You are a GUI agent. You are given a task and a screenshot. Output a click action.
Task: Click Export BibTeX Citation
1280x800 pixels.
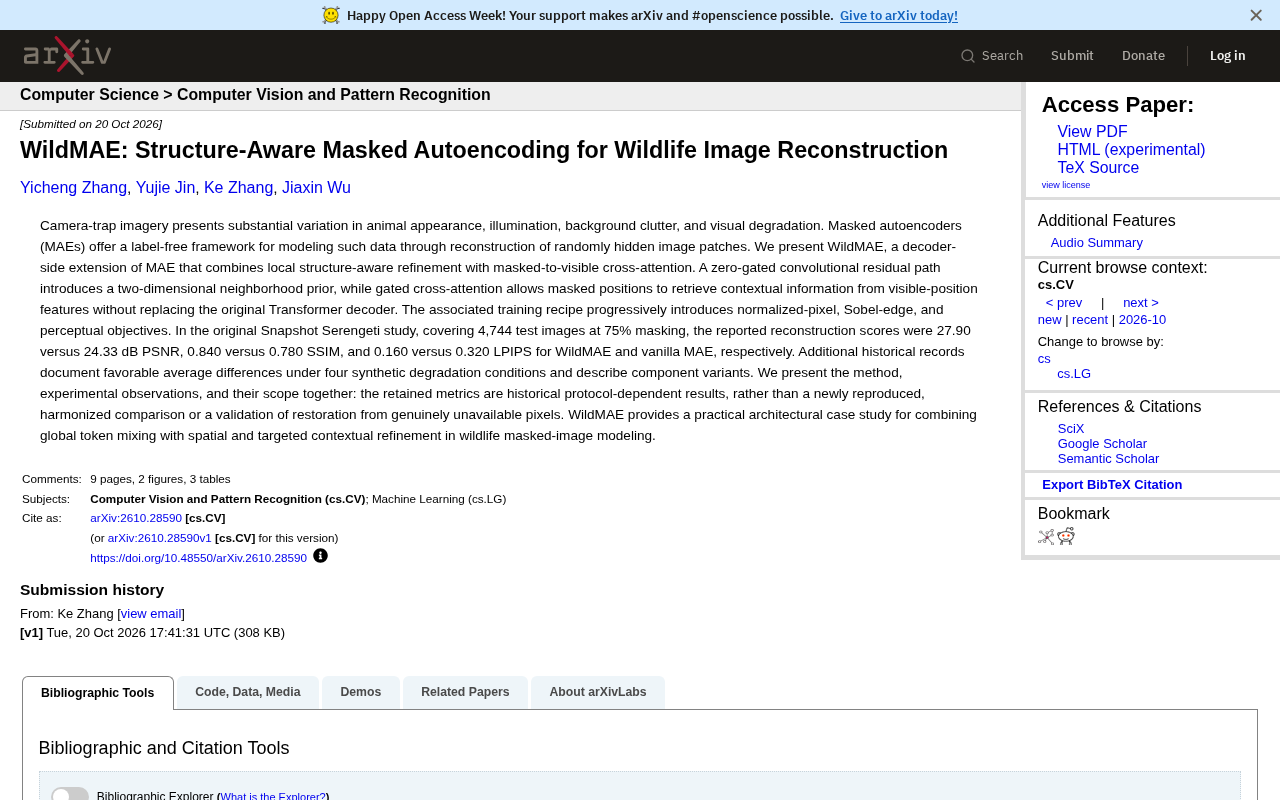(1112, 485)
